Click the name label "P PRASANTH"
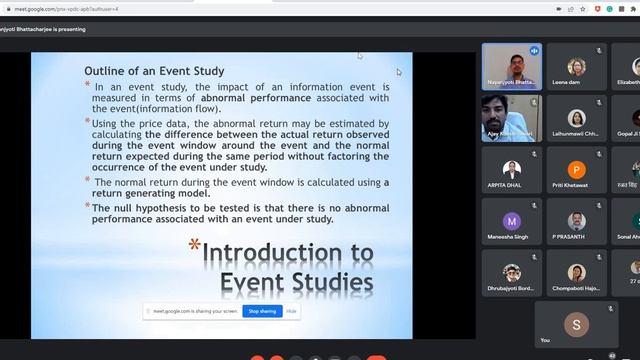 568,236
